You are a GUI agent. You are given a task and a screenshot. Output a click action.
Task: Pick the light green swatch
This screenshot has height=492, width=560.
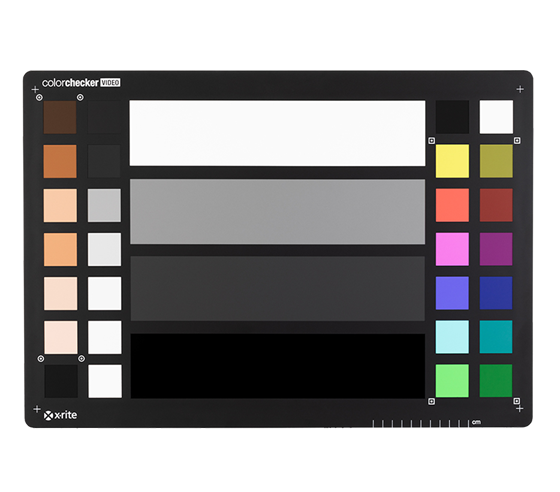click(452, 381)
